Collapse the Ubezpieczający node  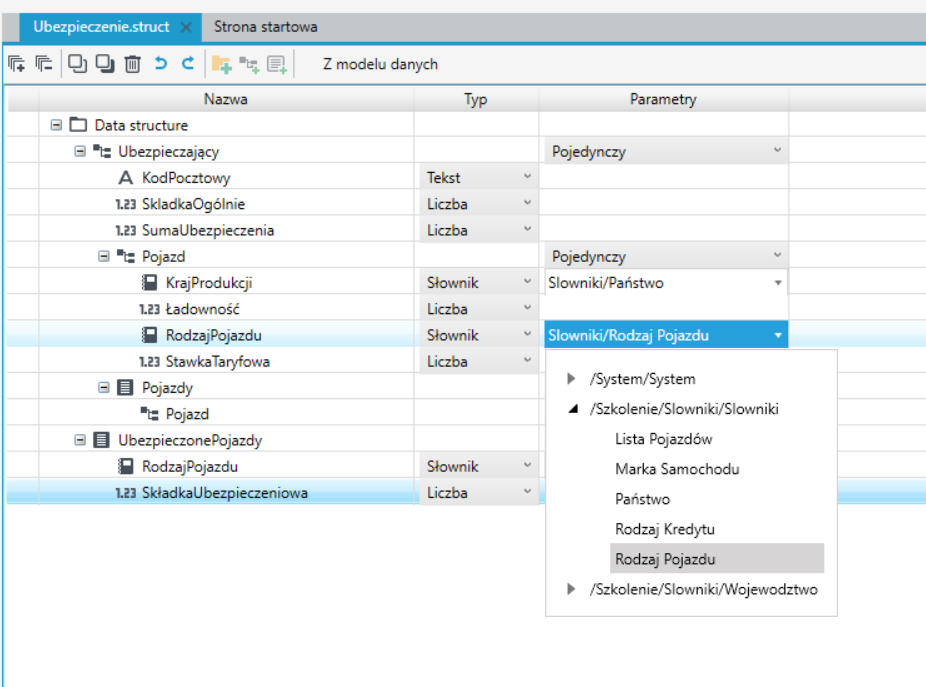[x=80, y=151]
